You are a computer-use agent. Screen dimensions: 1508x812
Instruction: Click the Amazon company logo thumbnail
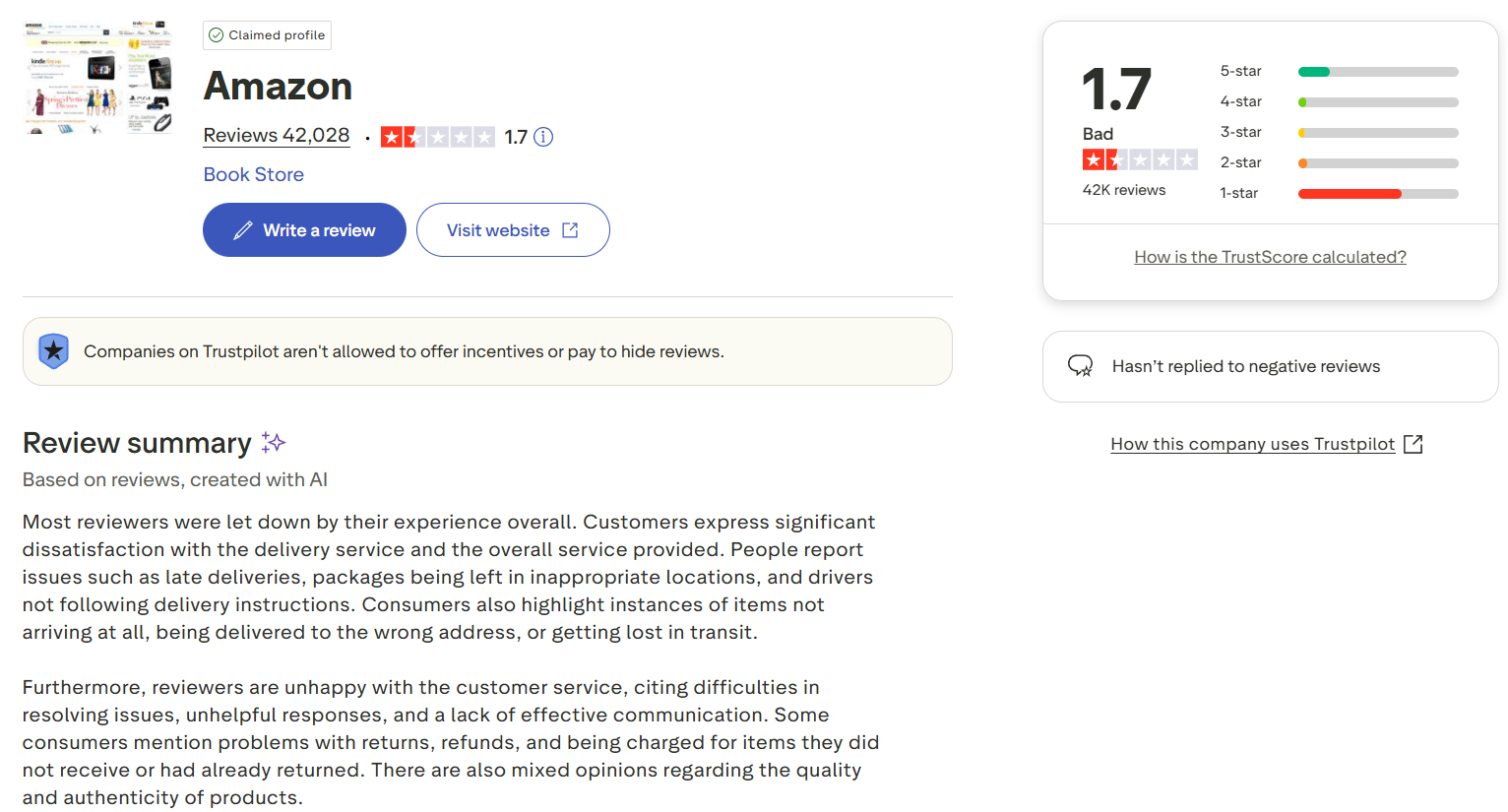point(97,77)
